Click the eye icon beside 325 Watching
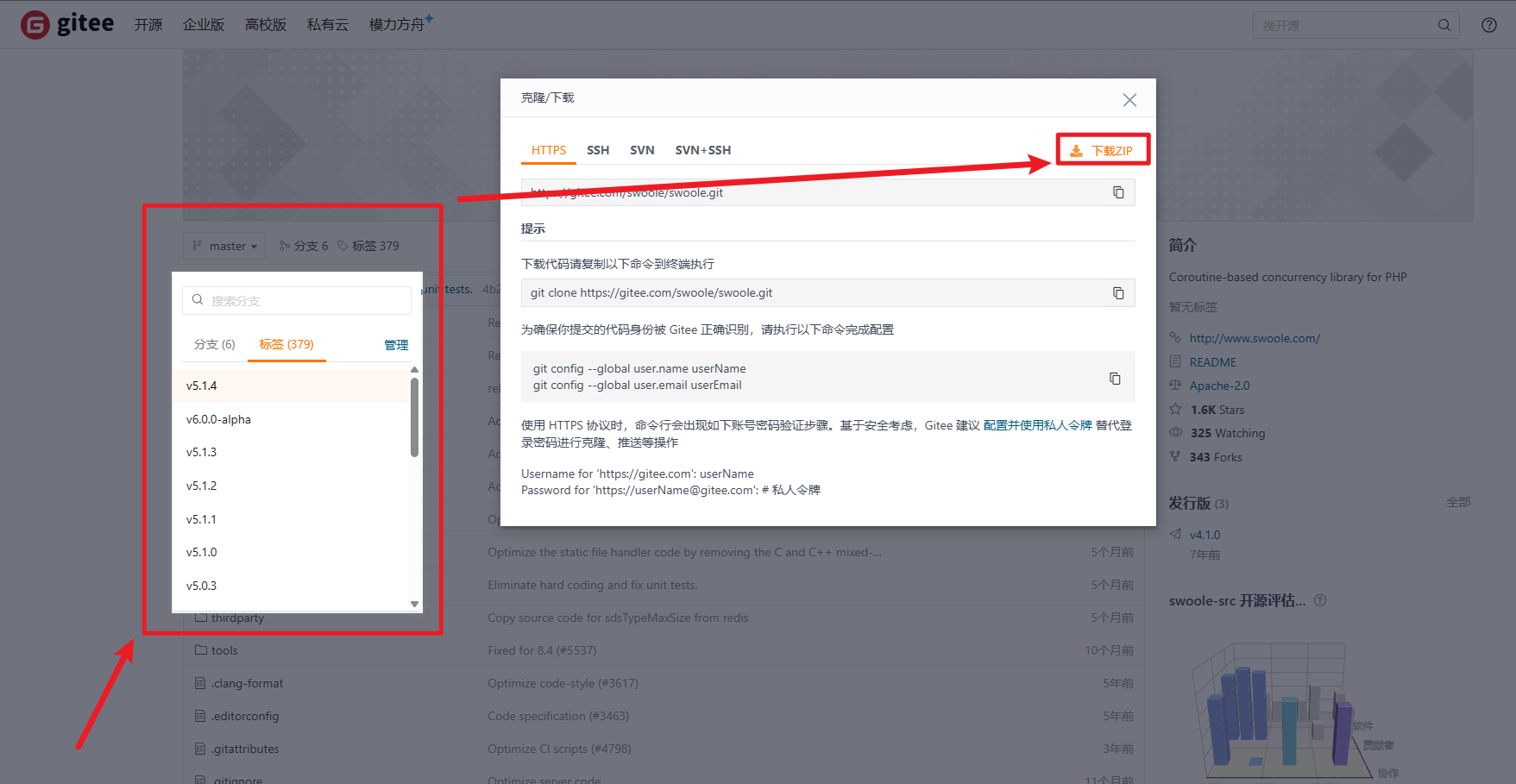Image resolution: width=1516 pixels, height=784 pixels. click(x=1176, y=432)
